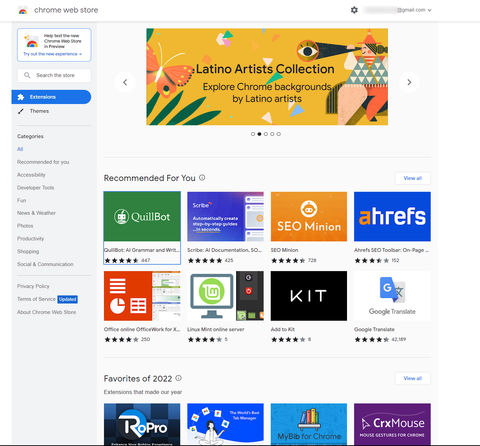Viewport: 480px width, 446px height.
Task: Click the Themes paintbrush icon
Action: pyautogui.click(x=21, y=111)
